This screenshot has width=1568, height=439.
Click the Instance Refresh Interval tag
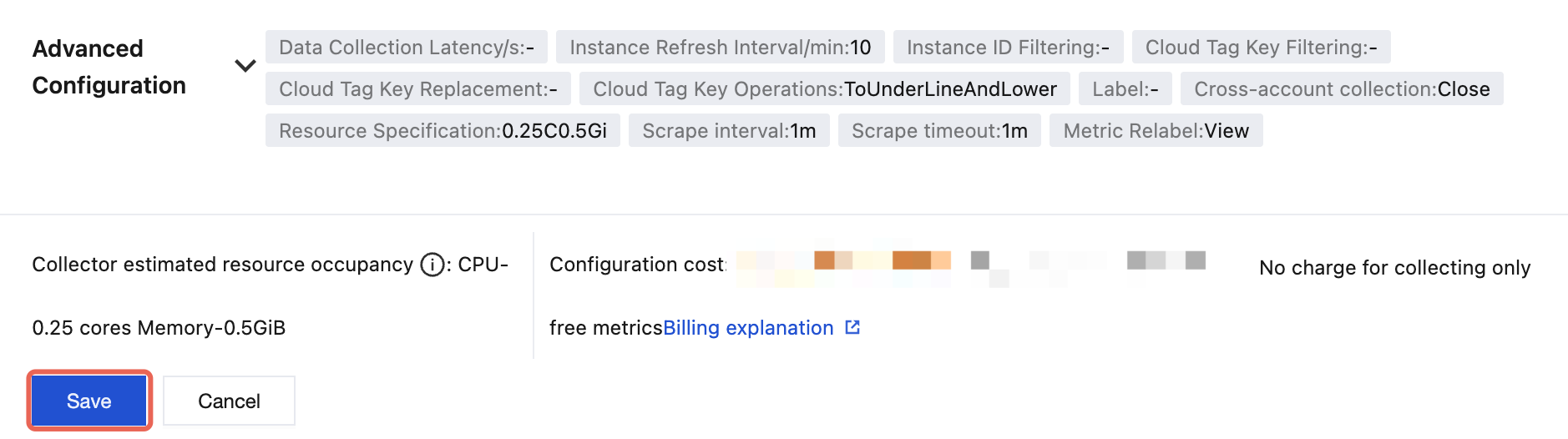(x=720, y=48)
